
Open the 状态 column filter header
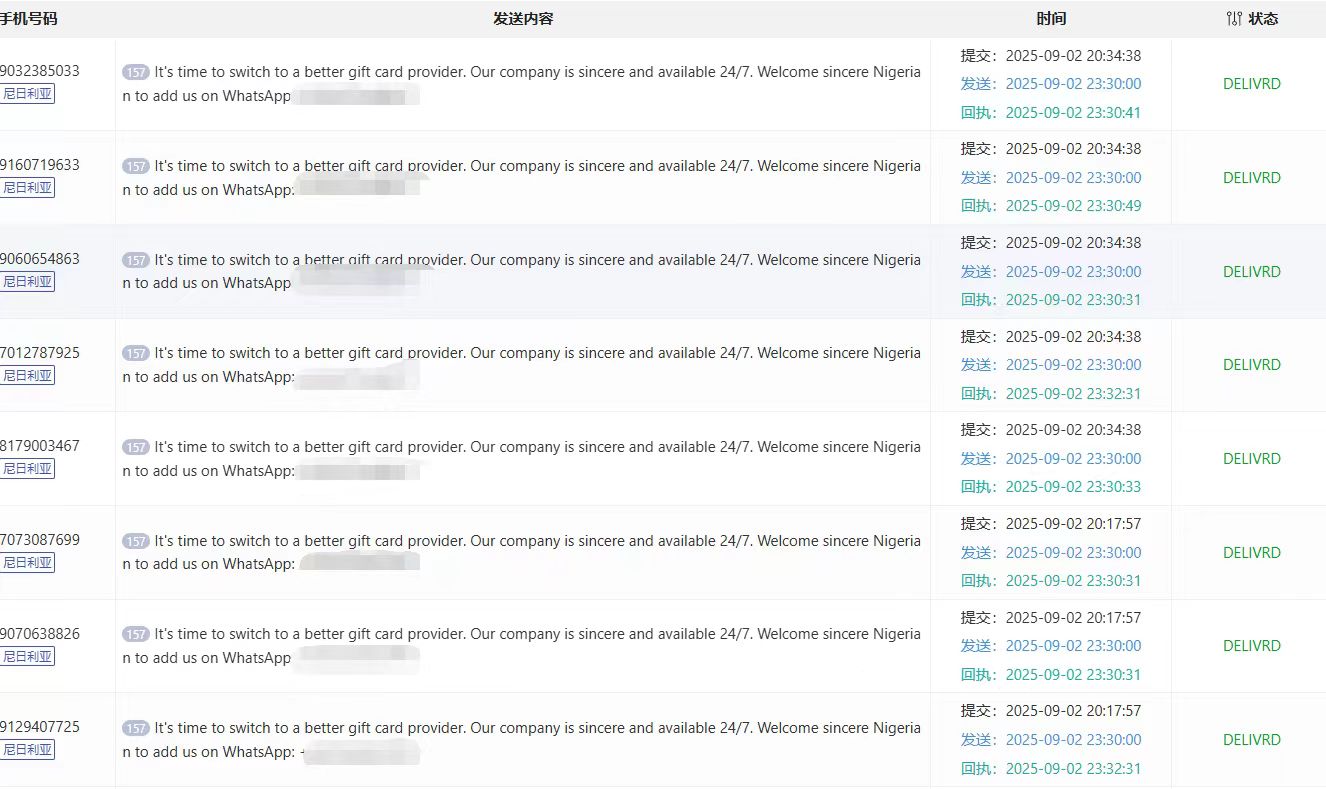click(1263, 19)
